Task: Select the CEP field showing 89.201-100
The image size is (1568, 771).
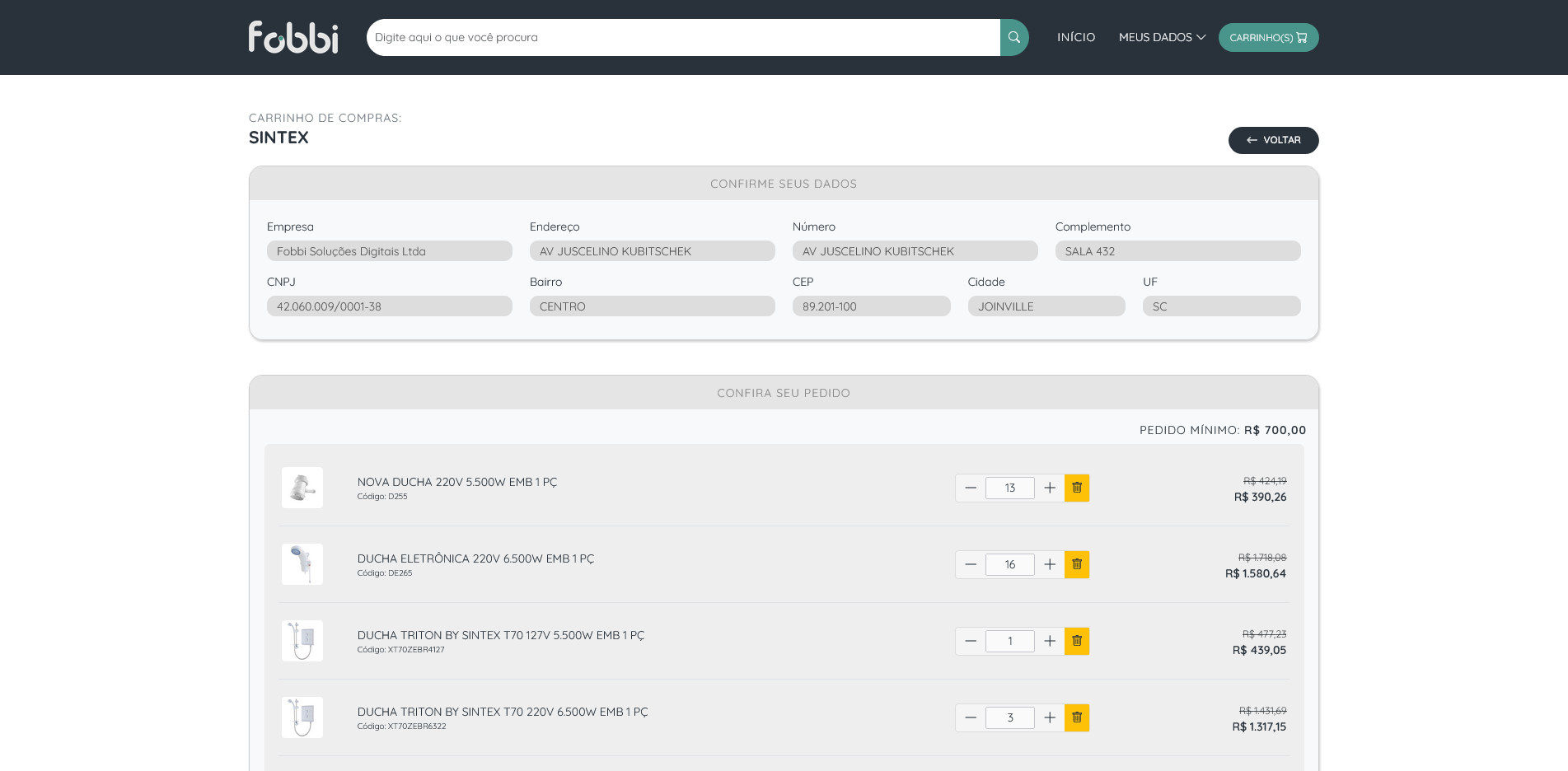Action: click(871, 306)
